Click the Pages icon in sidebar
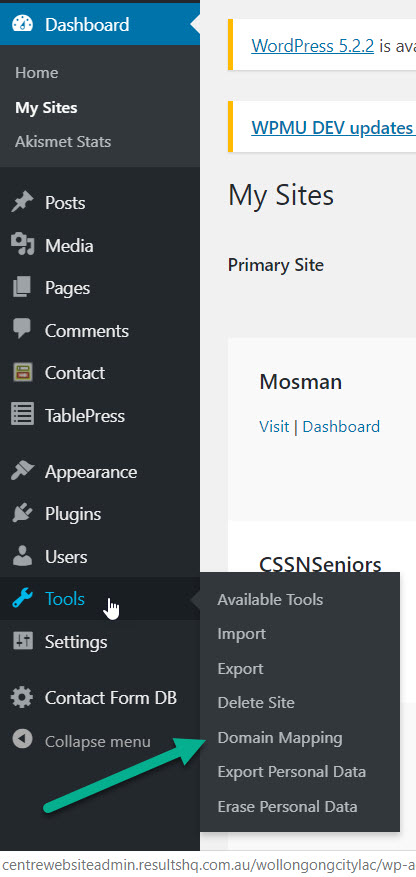 [22, 287]
